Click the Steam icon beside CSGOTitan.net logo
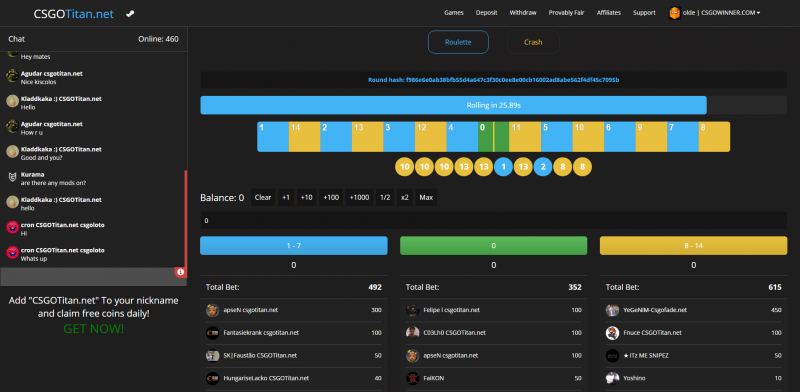 pyautogui.click(x=130, y=14)
